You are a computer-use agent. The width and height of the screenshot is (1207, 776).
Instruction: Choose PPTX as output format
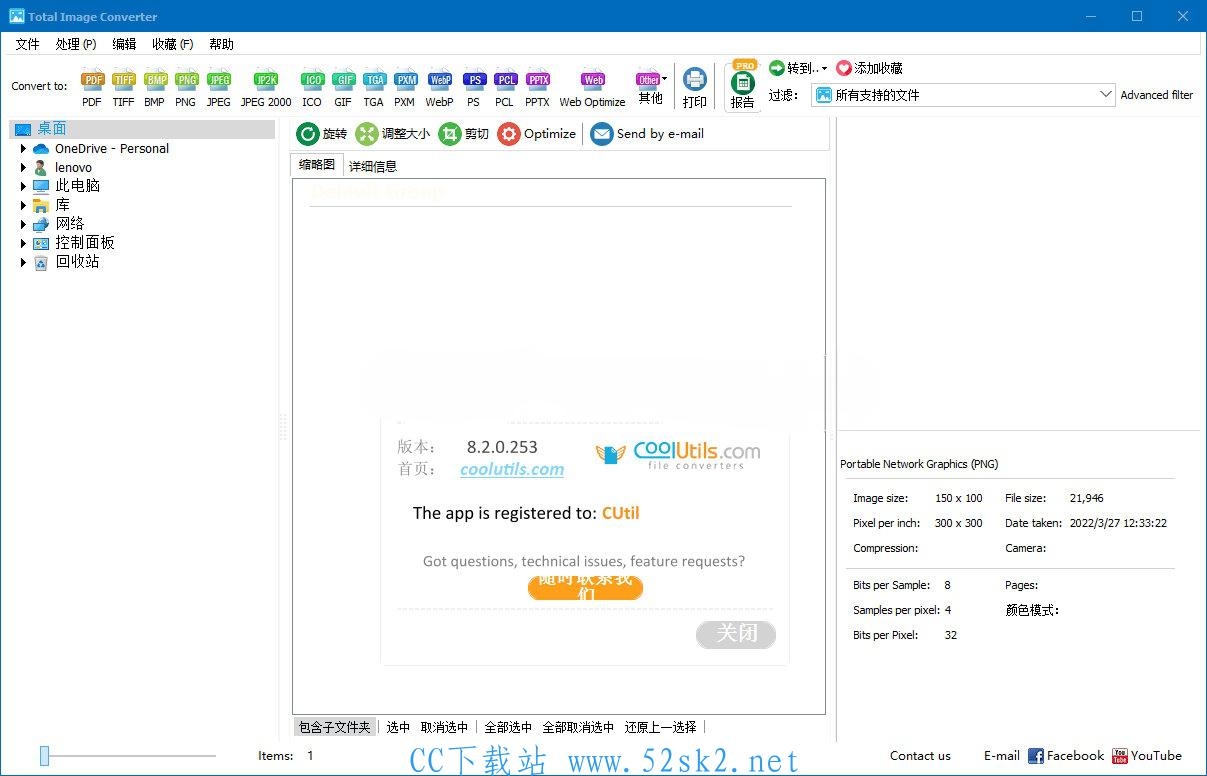pos(538,88)
